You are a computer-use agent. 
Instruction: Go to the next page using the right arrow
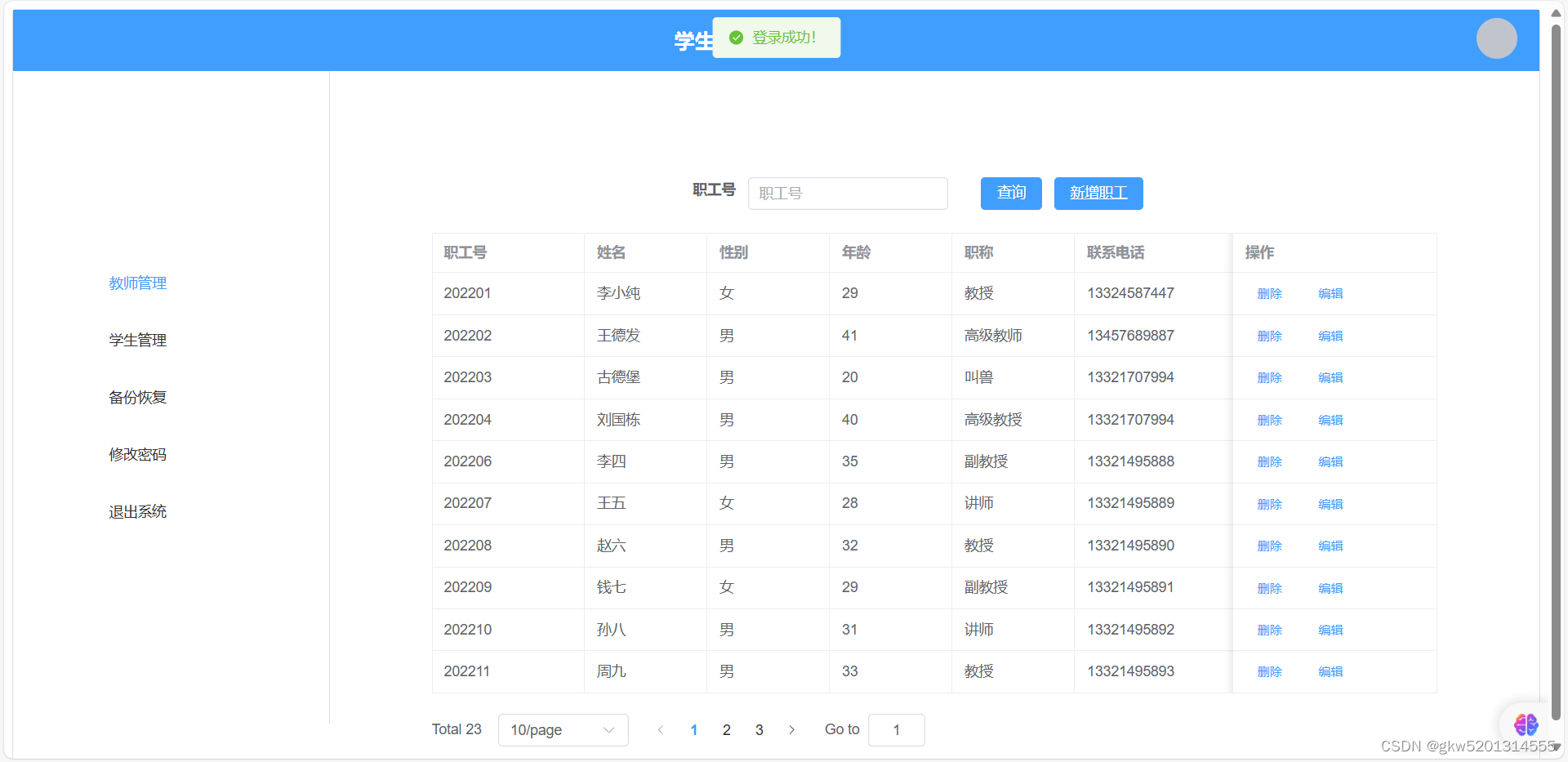coord(791,729)
